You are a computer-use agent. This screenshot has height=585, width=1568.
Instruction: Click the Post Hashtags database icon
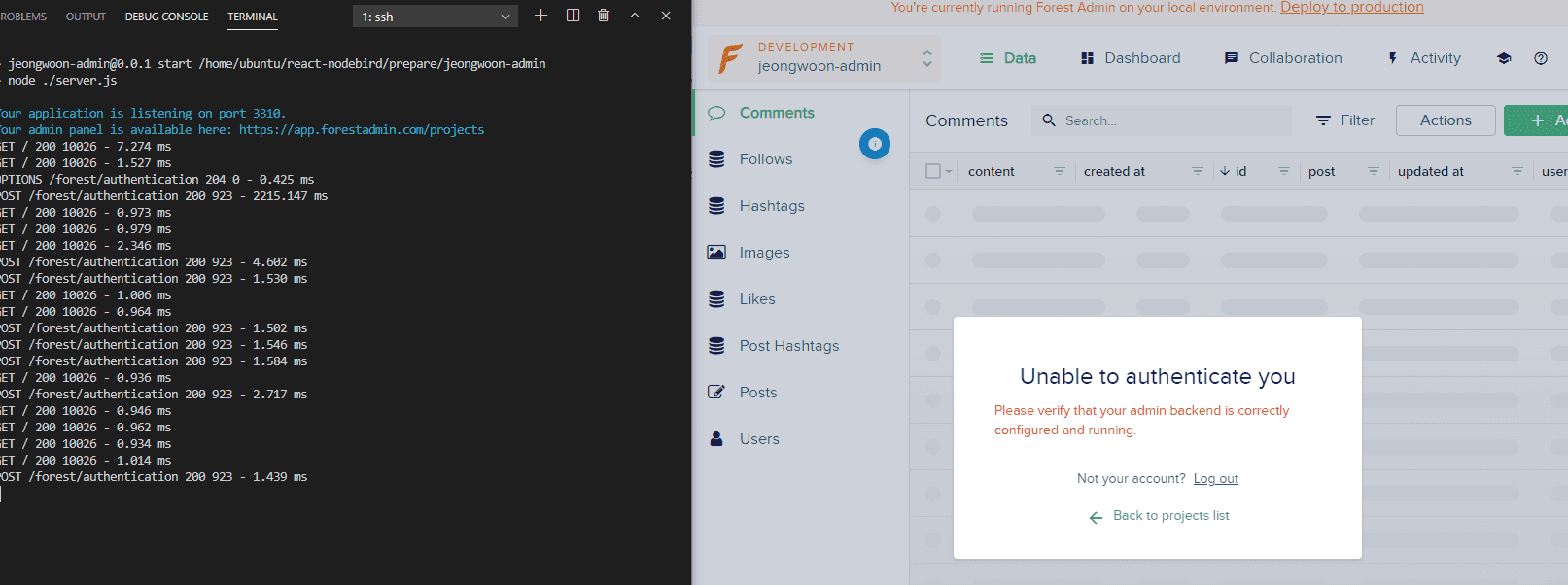716,346
